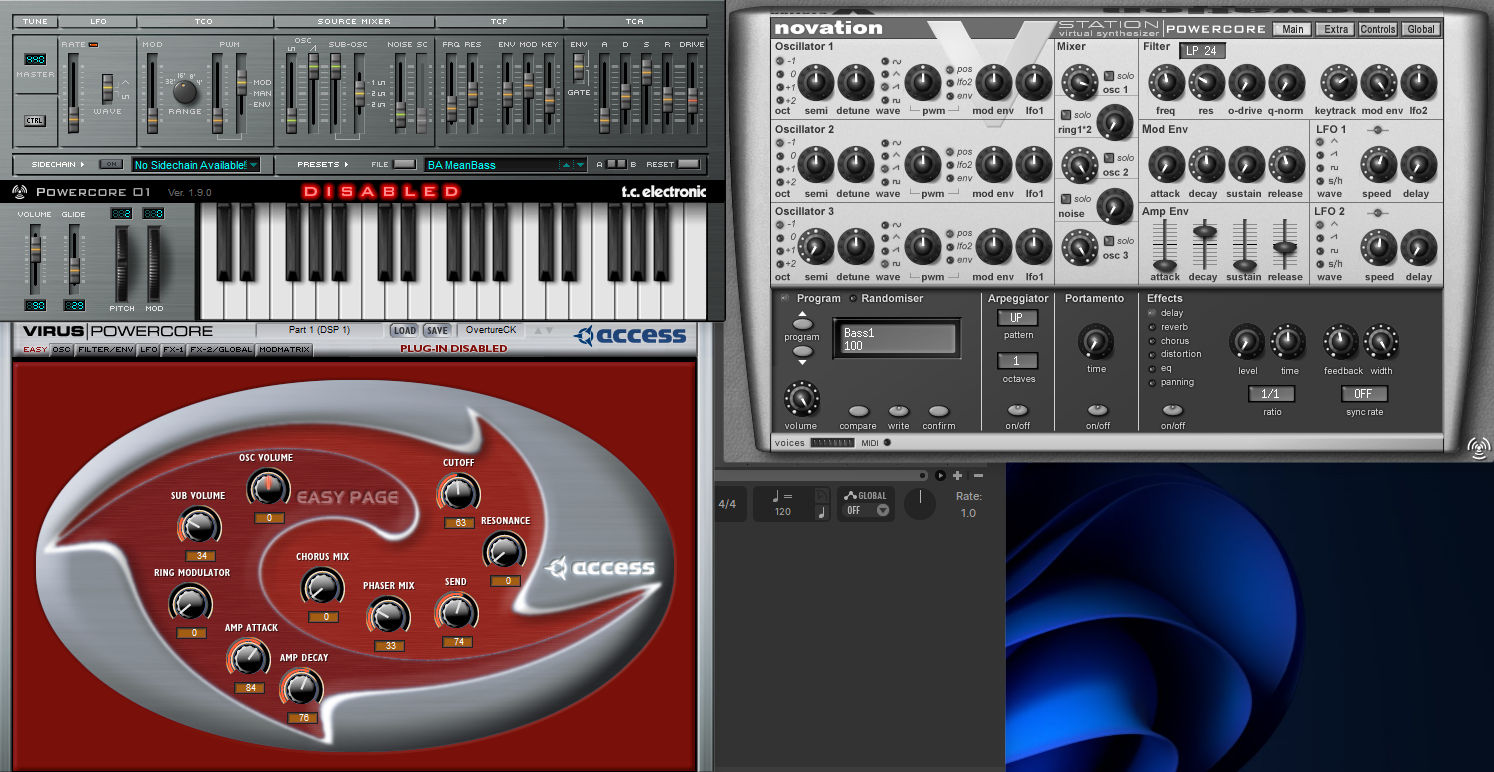This screenshot has height=772, width=1494.
Task: Switch to the OSC tab in Virus
Action: 62,350
